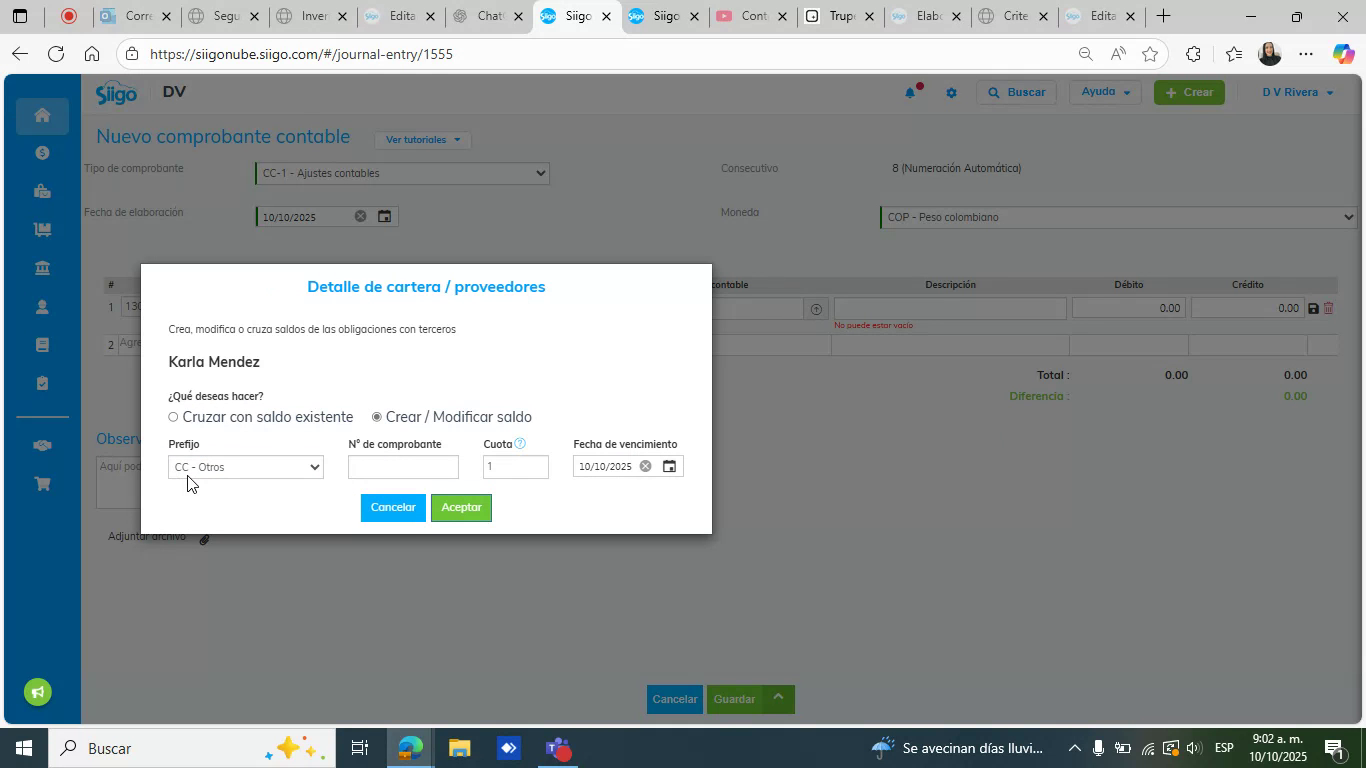
Task: Switch to the Chat browser tab
Action: 488,16
